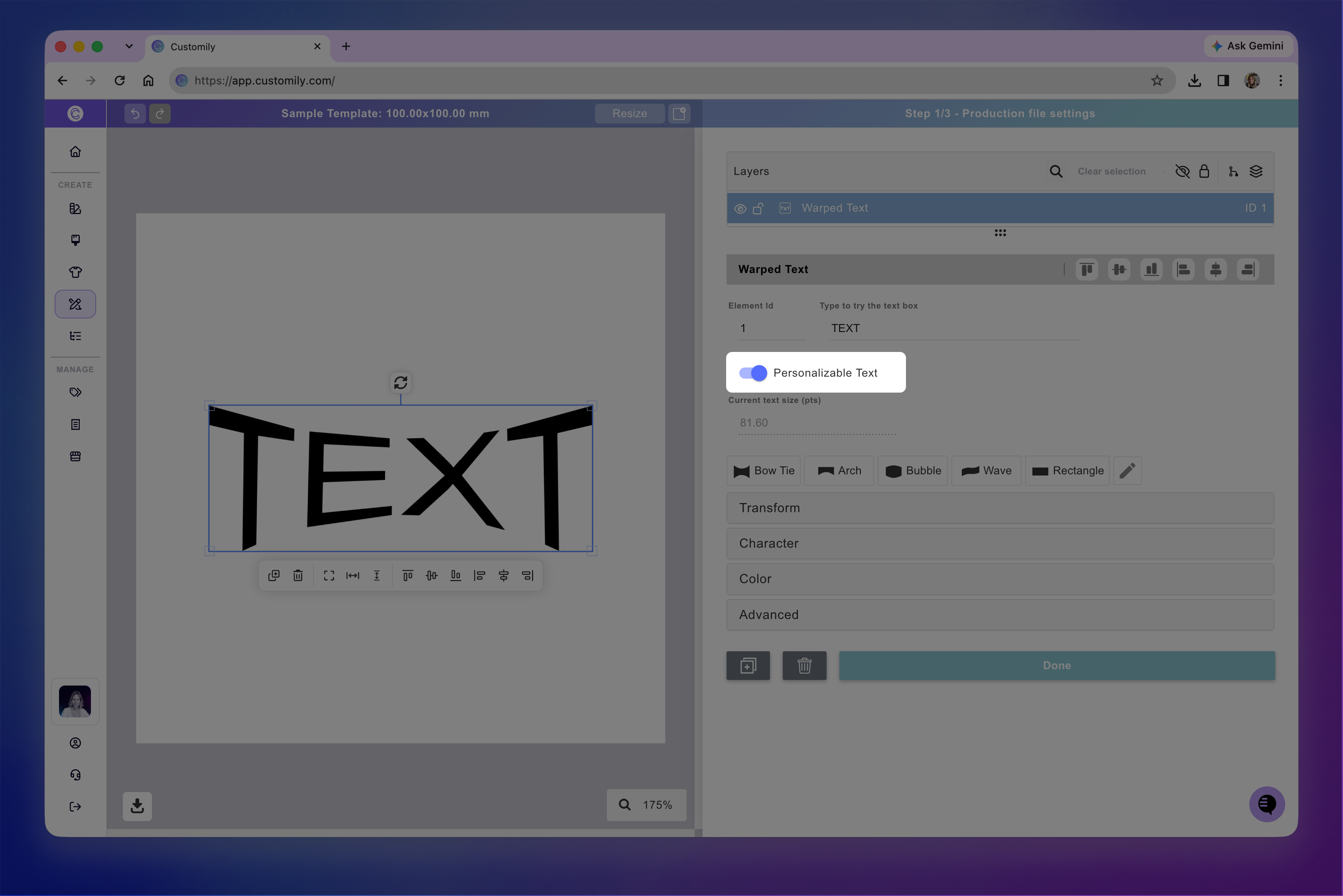Viewport: 1343px width, 896px height.
Task: Click the Done button
Action: click(1057, 666)
